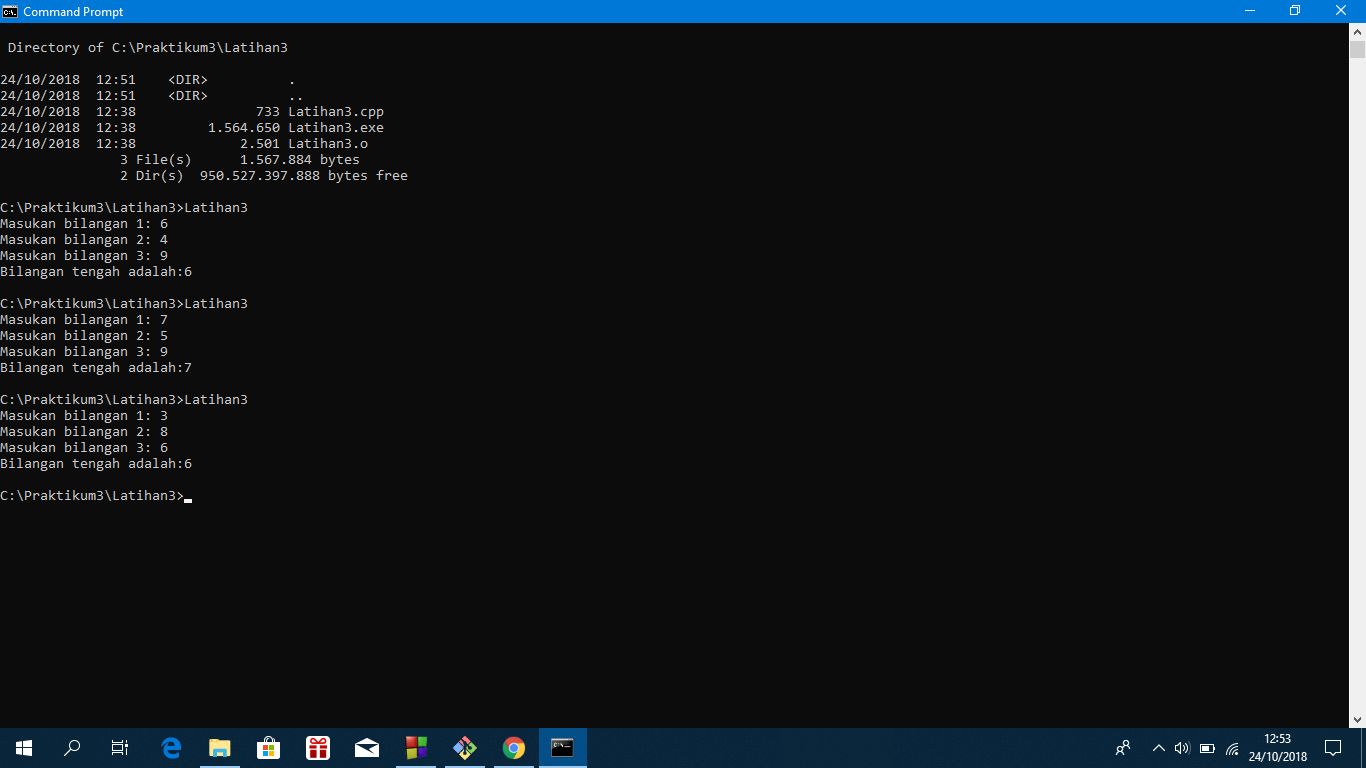The width and height of the screenshot is (1366, 768).
Task: Click the Command Prompt title bar system icon
Action: pos(11,11)
